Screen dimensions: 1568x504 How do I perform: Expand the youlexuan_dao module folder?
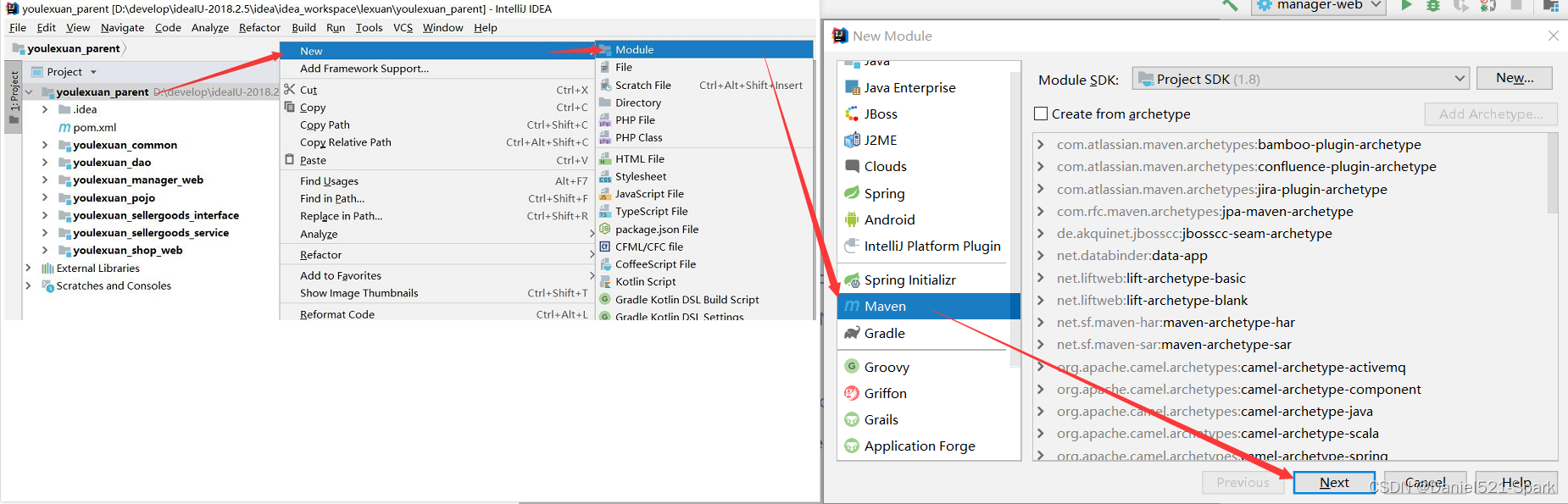point(45,162)
